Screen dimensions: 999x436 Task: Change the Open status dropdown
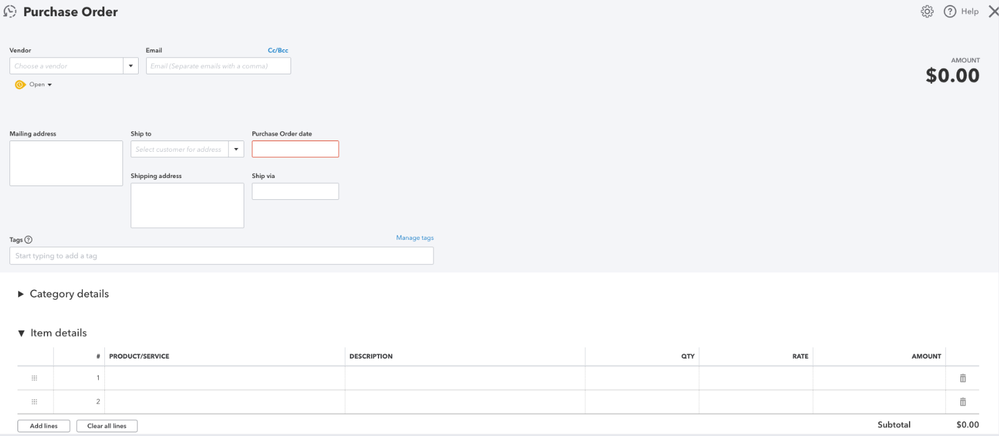[x=41, y=84]
